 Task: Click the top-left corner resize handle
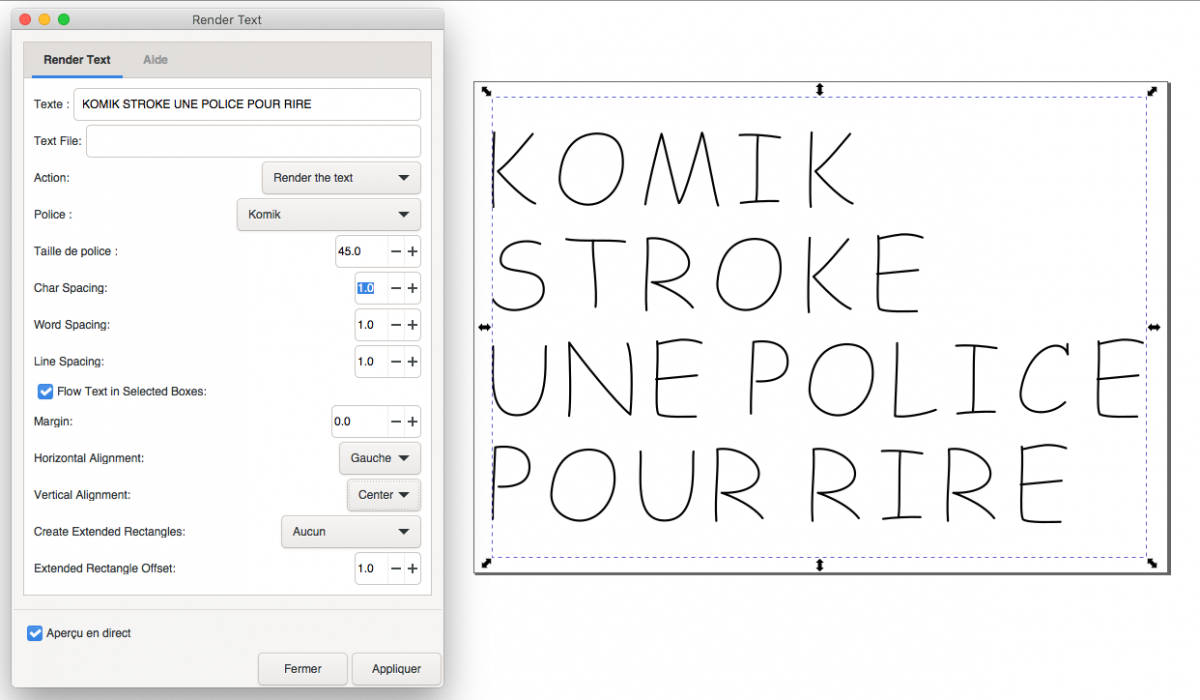click(486, 91)
